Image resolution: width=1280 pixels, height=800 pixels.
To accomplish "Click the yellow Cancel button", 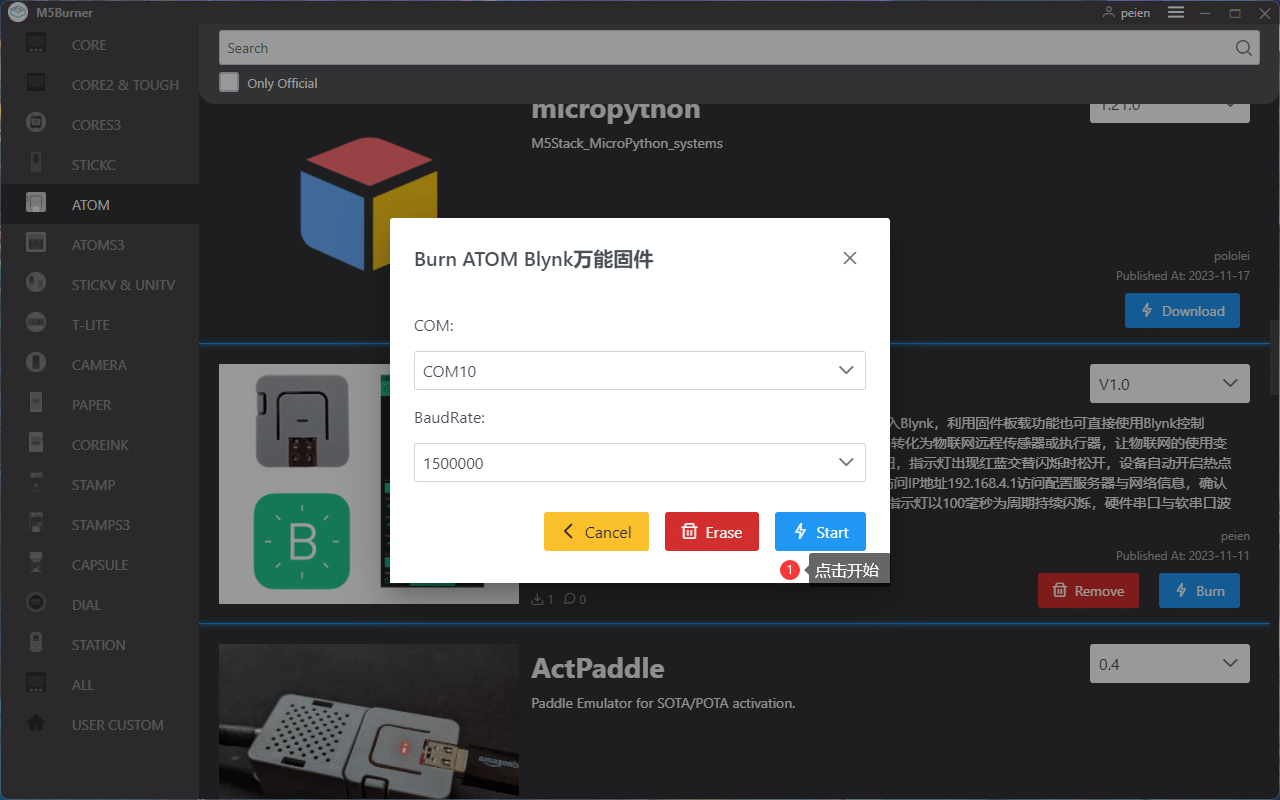I will pyautogui.click(x=596, y=532).
